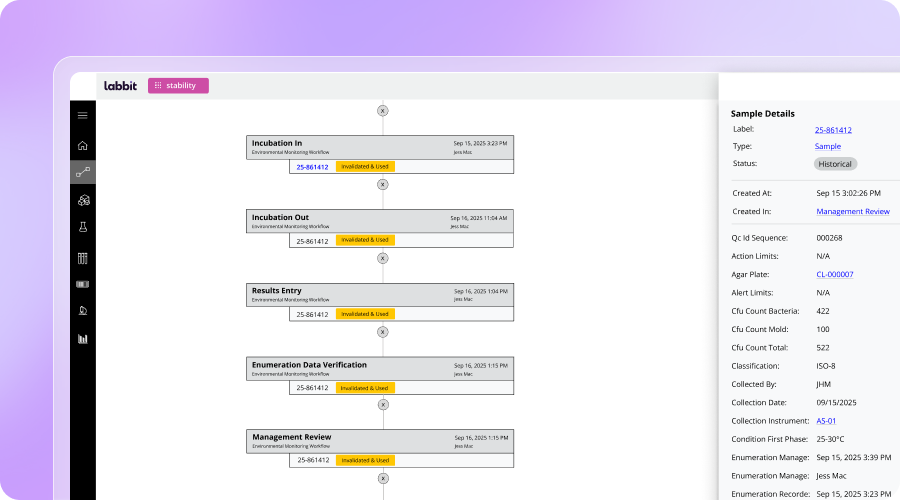The height and width of the screenshot is (500, 900).
Task: Open agar plate CL-000007 link
Action: coord(835,274)
